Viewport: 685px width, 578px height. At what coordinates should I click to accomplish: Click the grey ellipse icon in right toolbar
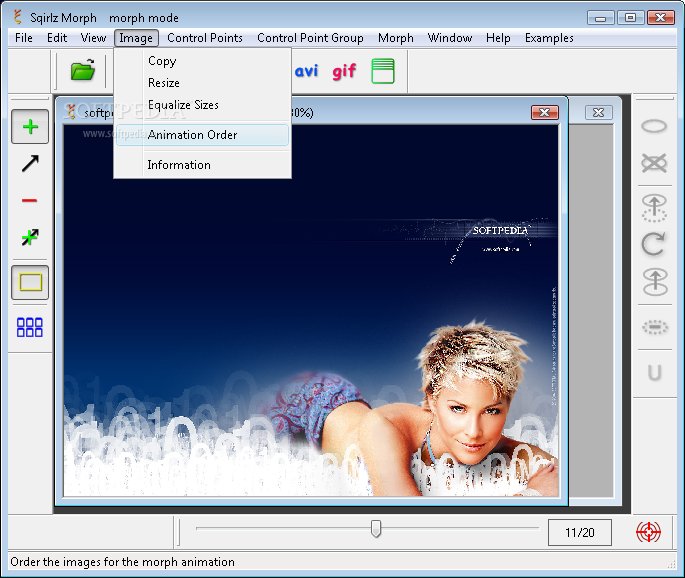click(654, 126)
